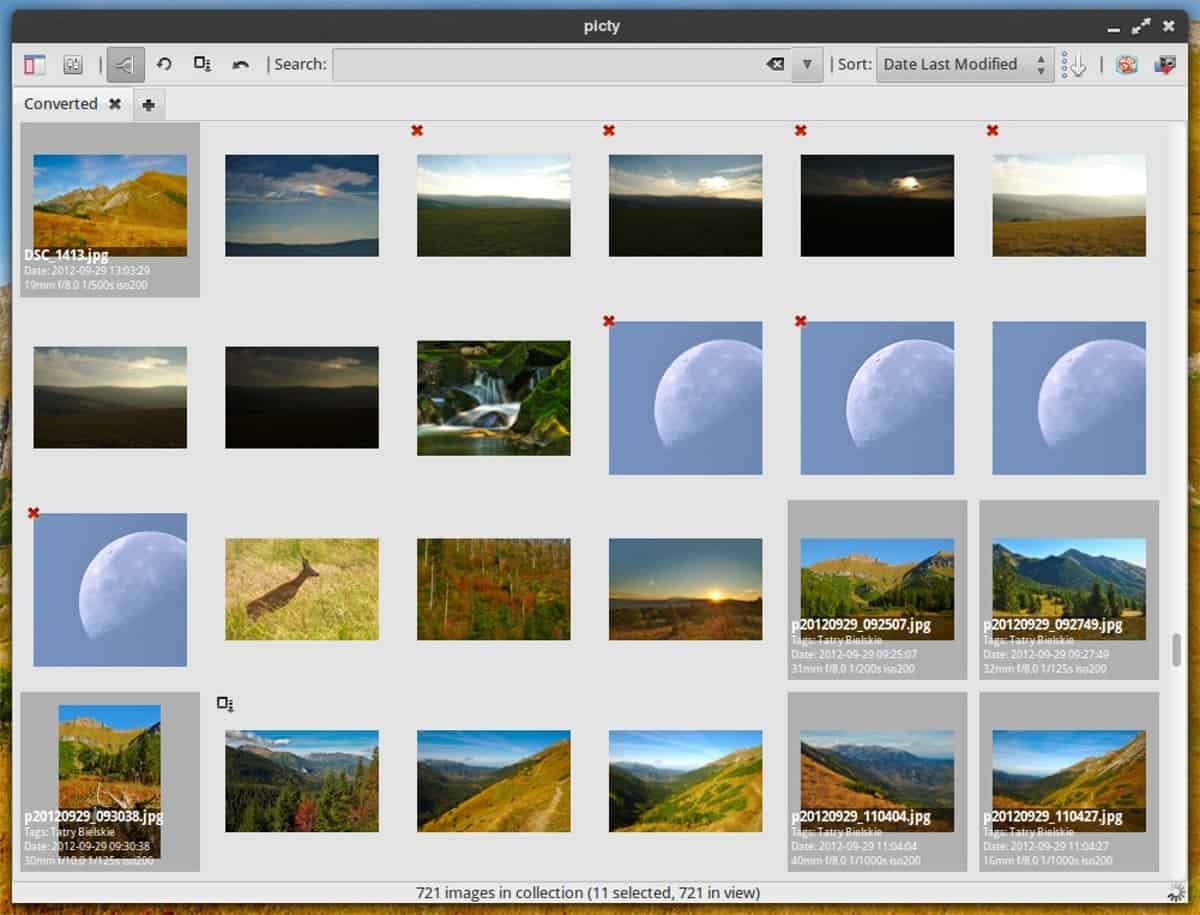
Task: Click the second toolbar icon beside sidebar toggle
Action: pos(72,65)
